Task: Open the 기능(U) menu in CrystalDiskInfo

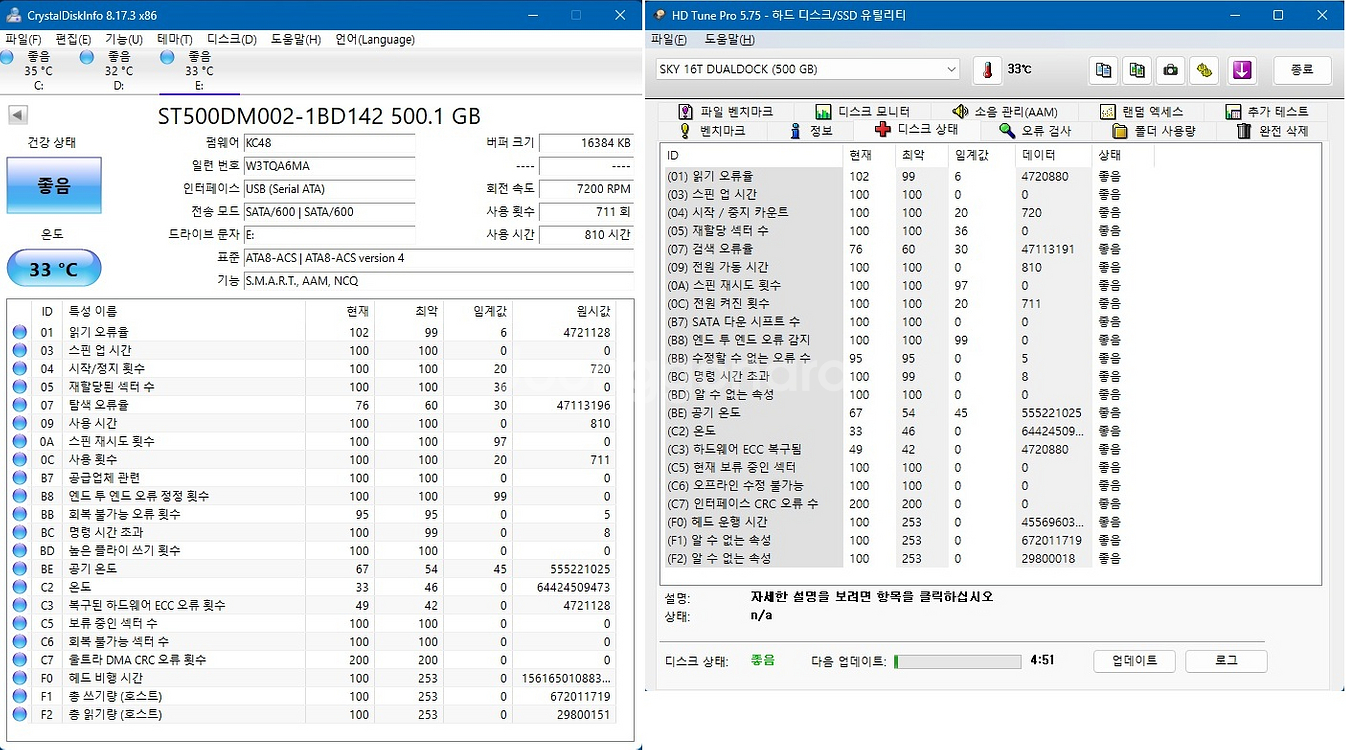Action: click(x=123, y=39)
